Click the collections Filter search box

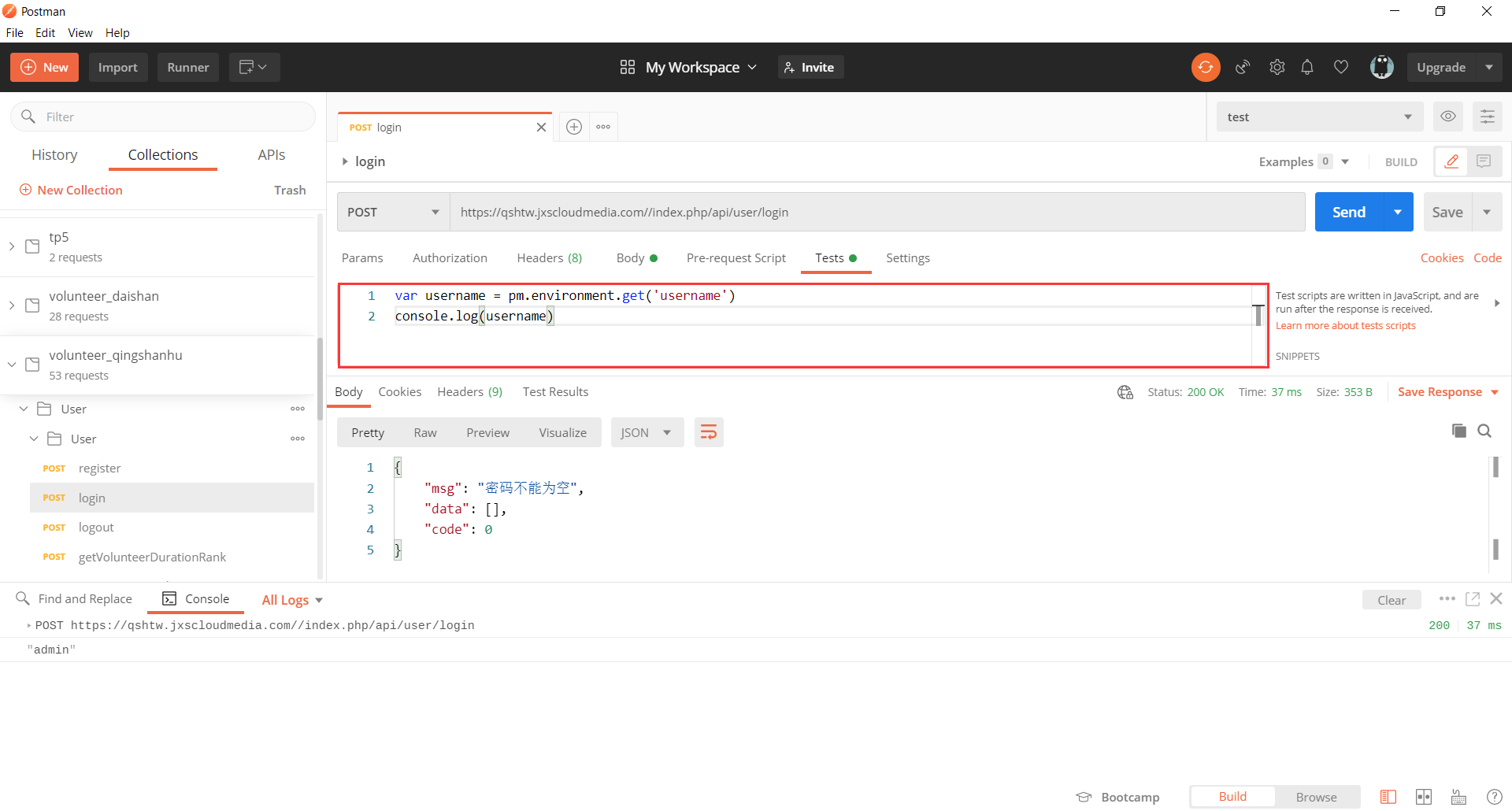tap(163, 117)
